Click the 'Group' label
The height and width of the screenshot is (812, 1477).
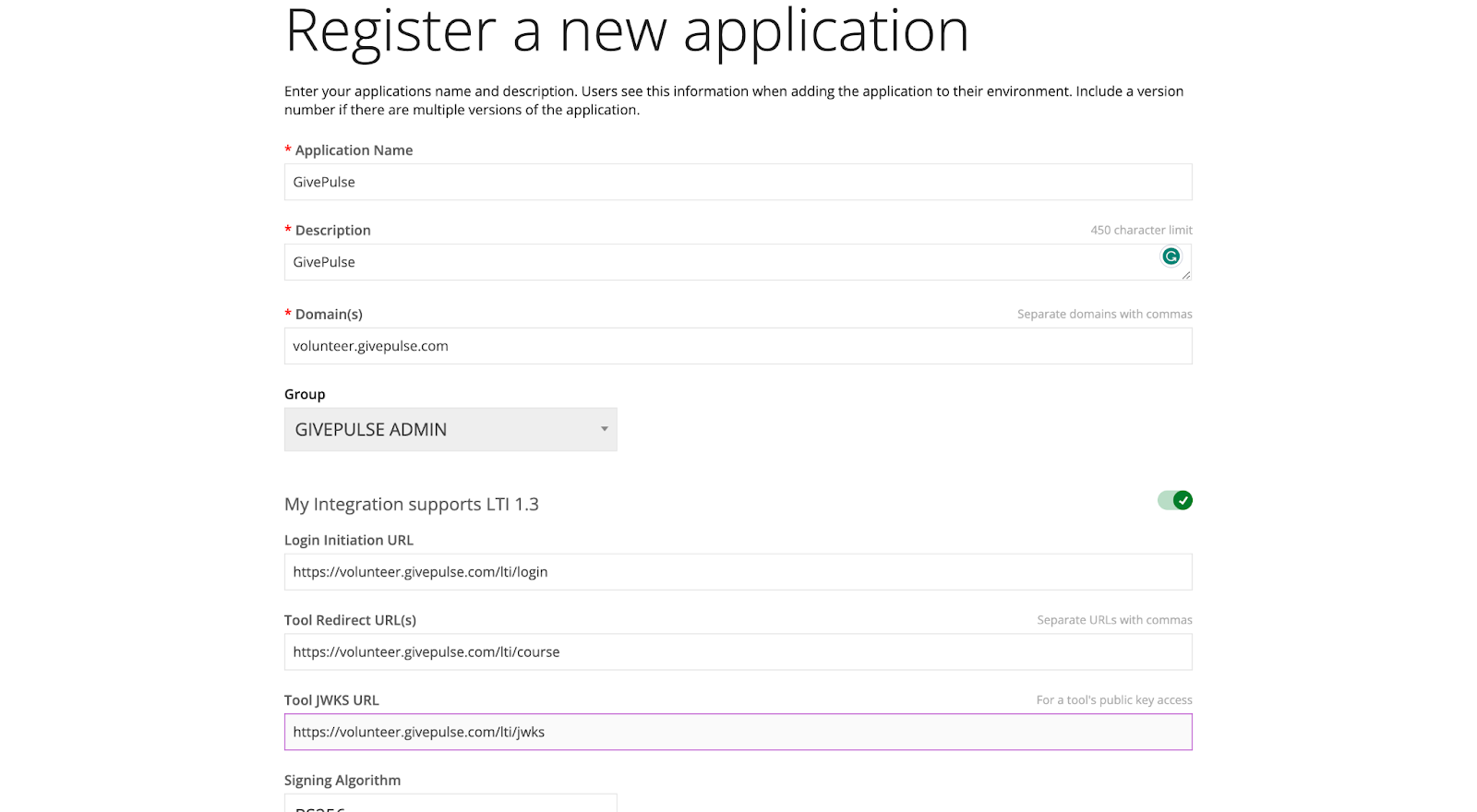[305, 395]
